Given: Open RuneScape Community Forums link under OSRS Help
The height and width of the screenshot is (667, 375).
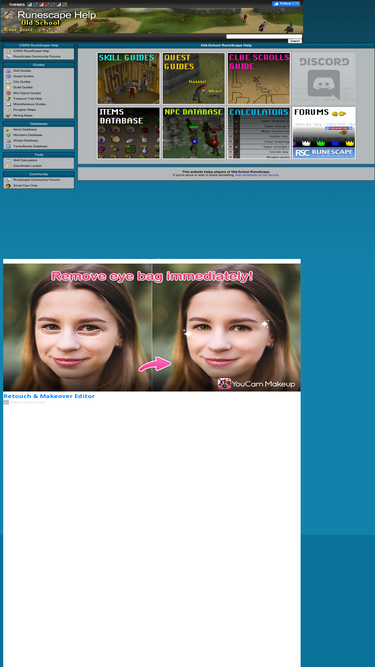Looking at the screenshot, I should tap(37, 57).
